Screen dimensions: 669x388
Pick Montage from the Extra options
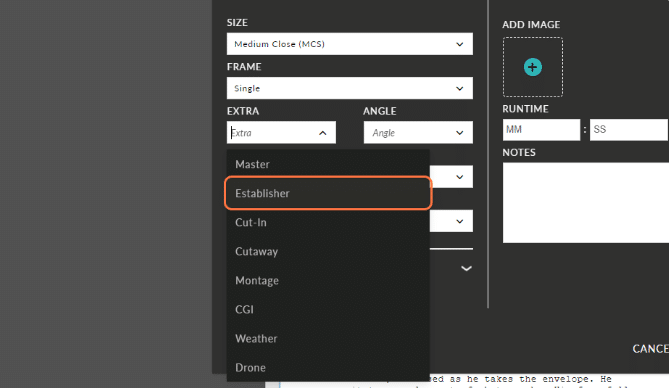click(x=328, y=280)
